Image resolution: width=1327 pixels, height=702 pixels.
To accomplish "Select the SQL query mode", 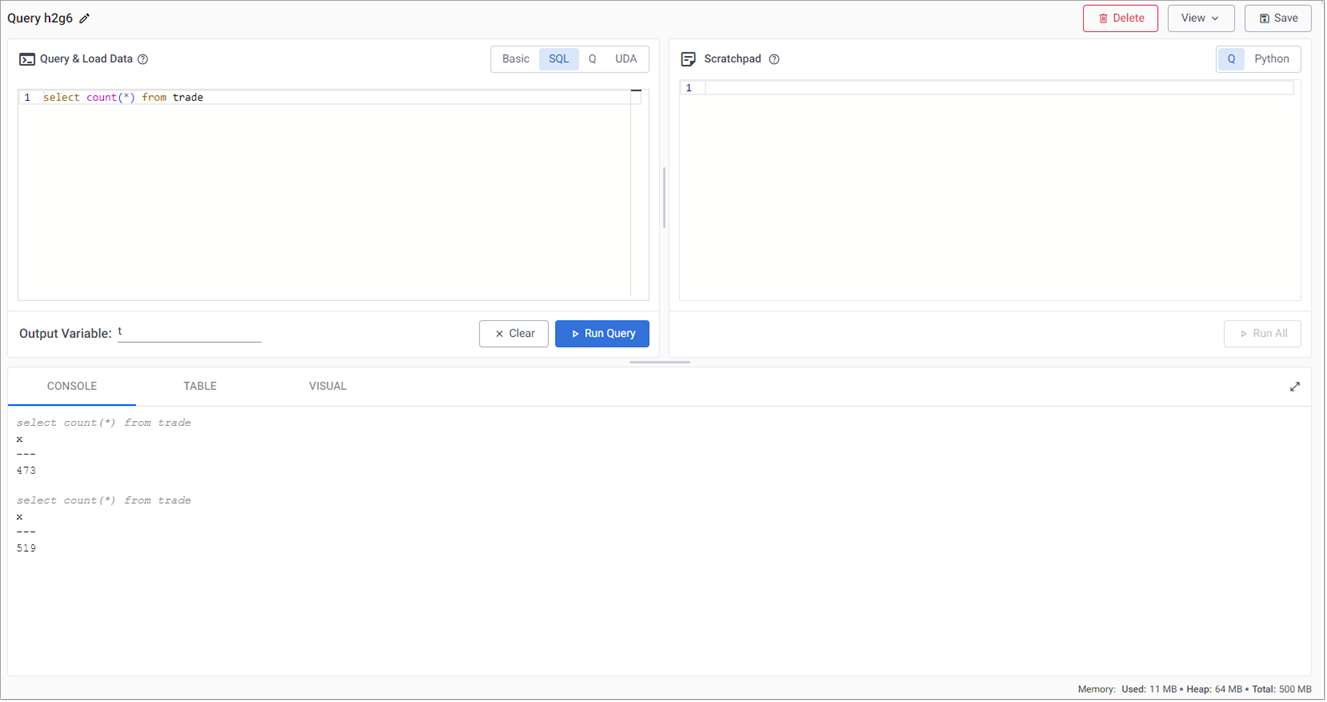I will click(x=559, y=59).
